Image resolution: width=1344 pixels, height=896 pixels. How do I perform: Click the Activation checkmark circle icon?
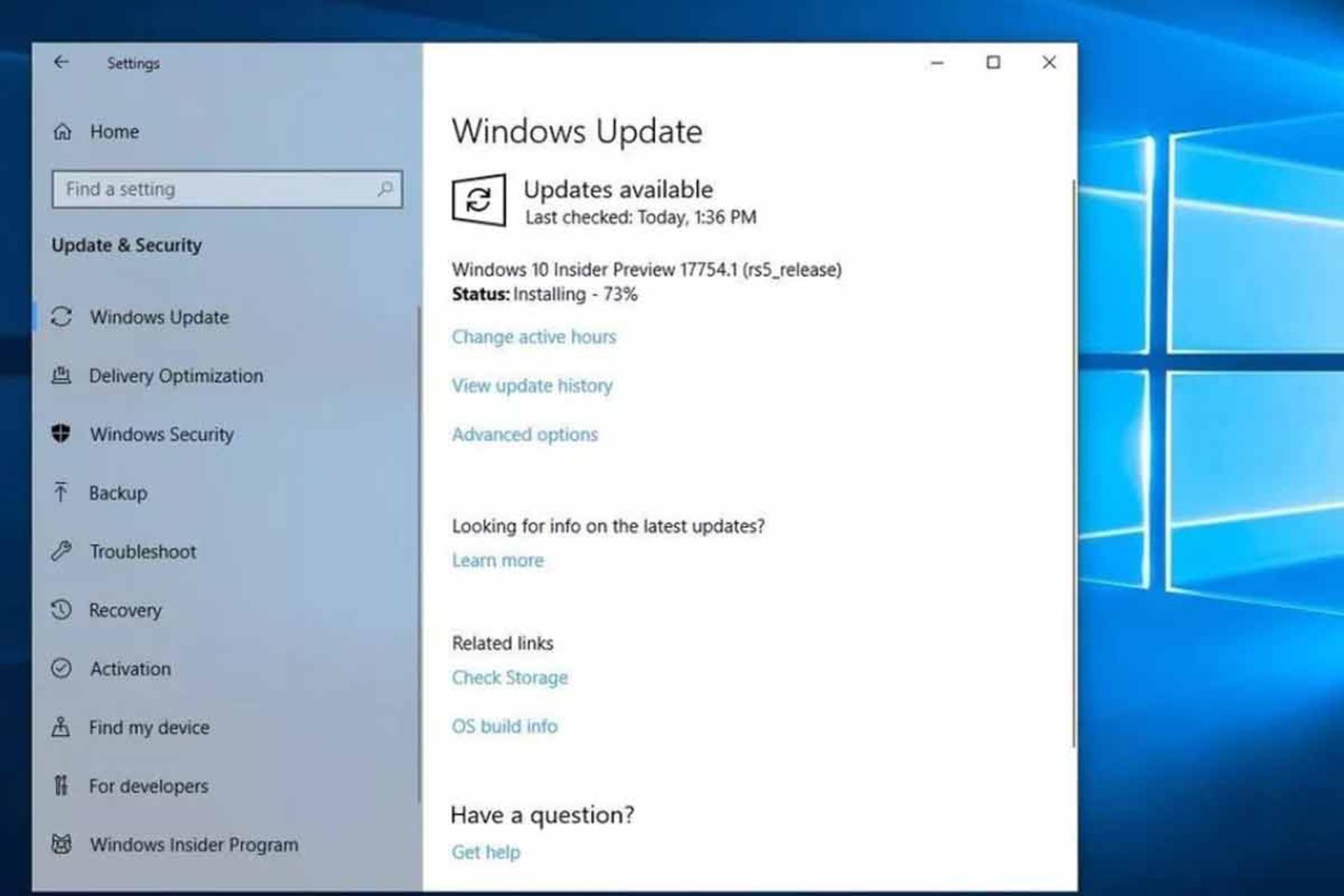coord(61,668)
